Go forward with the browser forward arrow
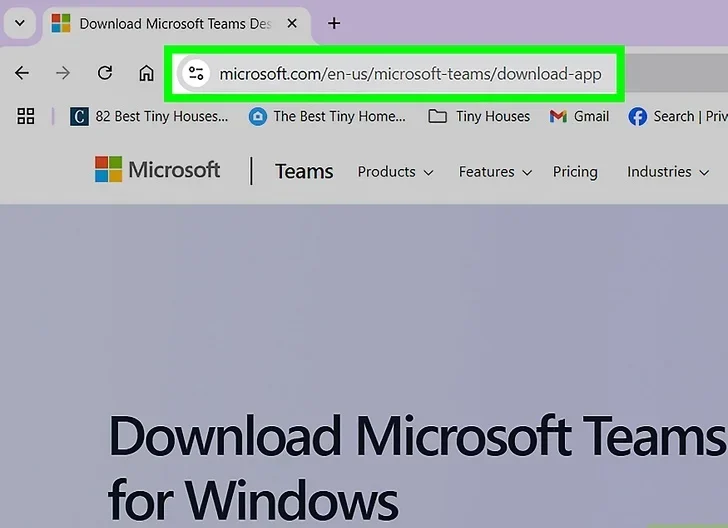The height and width of the screenshot is (528, 728). (x=63, y=73)
